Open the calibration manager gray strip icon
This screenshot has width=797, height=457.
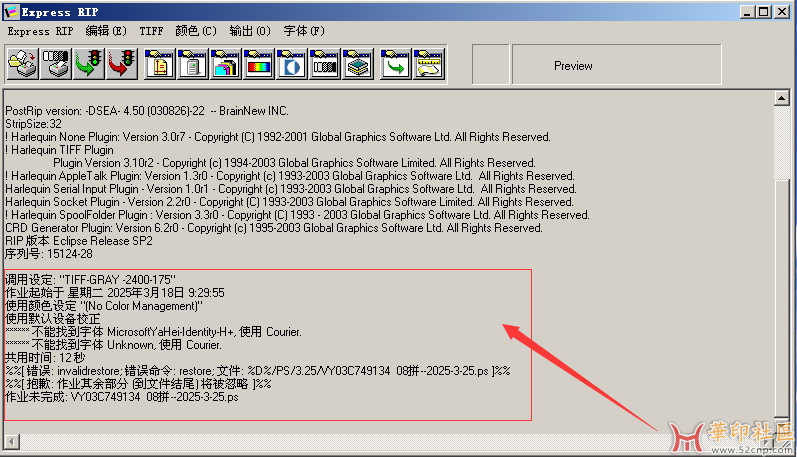click(325, 64)
